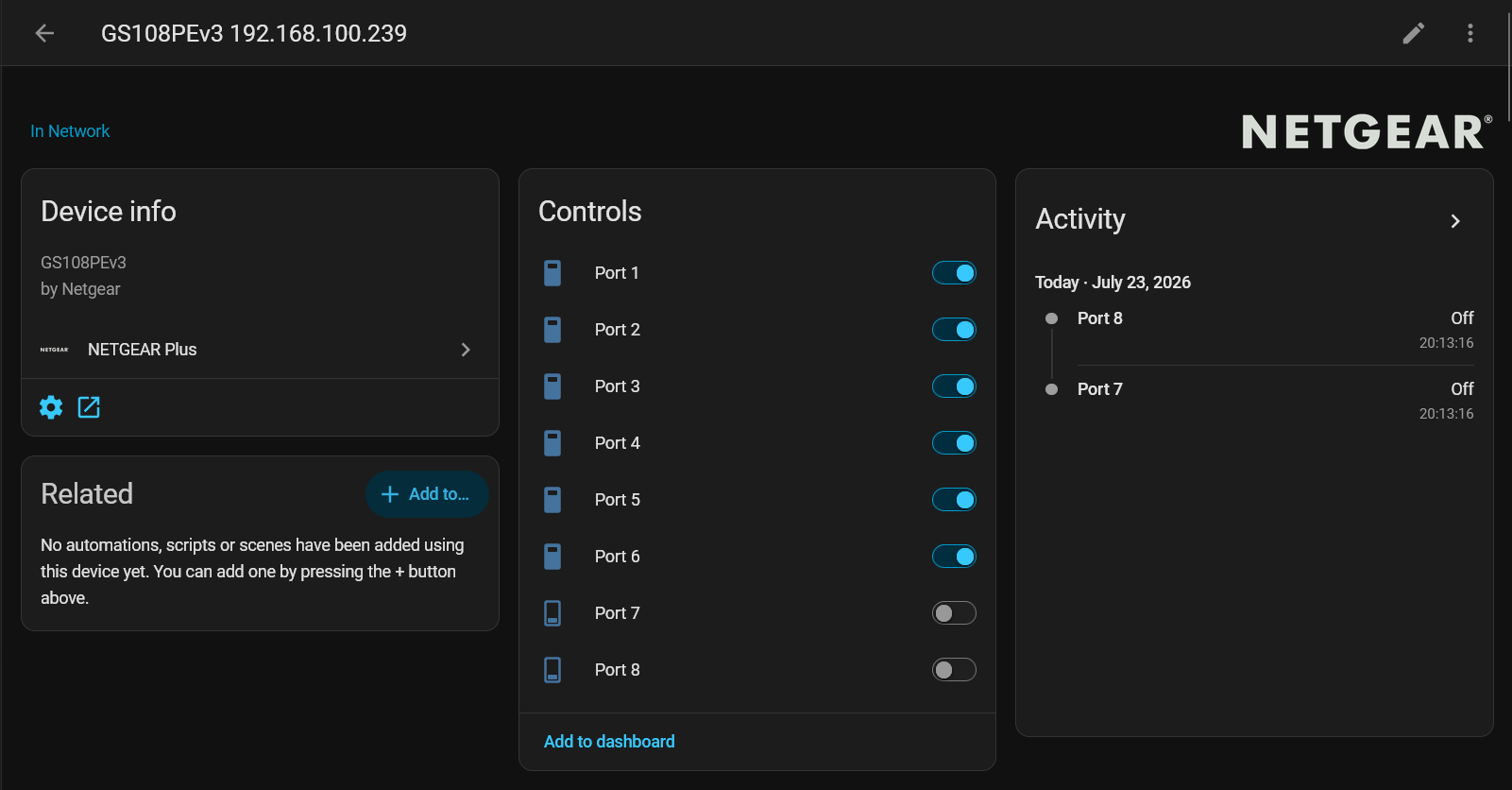Click the Port 1 label
The width and height of the screenshot is (1512, 790).
coord(617,273)
